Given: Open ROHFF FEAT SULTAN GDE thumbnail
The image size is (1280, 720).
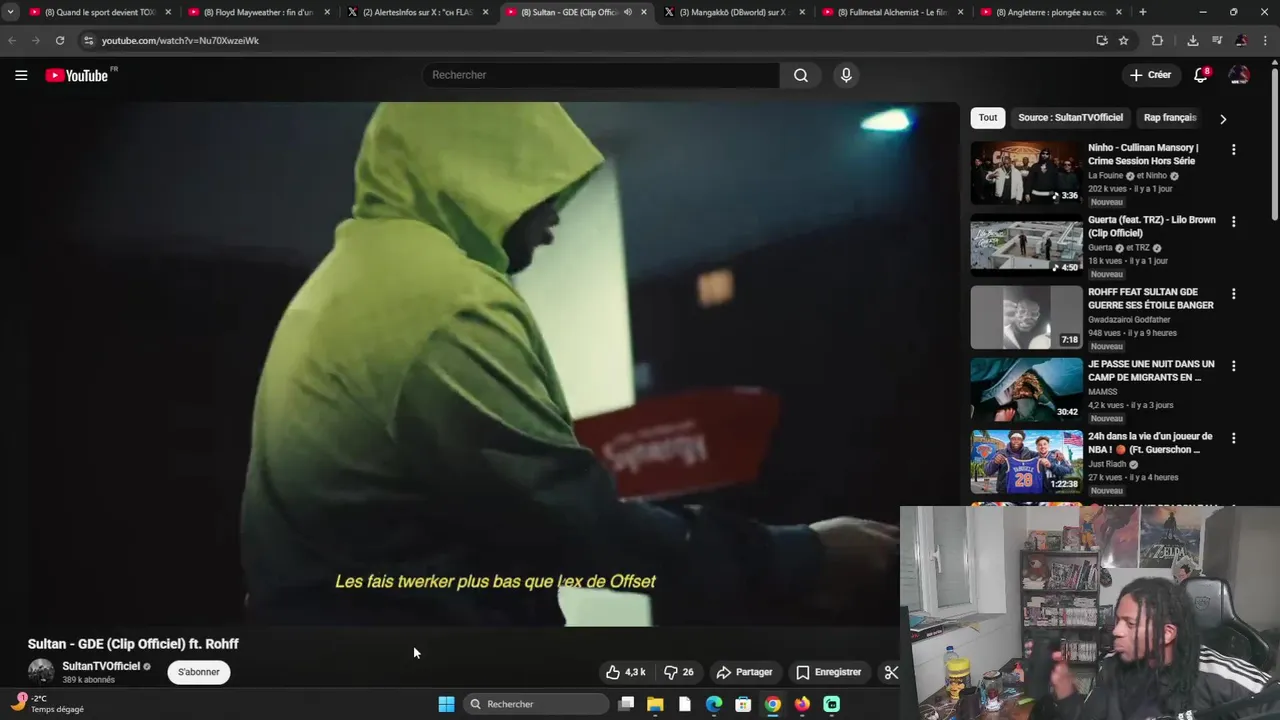Looking at the screenshot, I should coord(1026,317).
